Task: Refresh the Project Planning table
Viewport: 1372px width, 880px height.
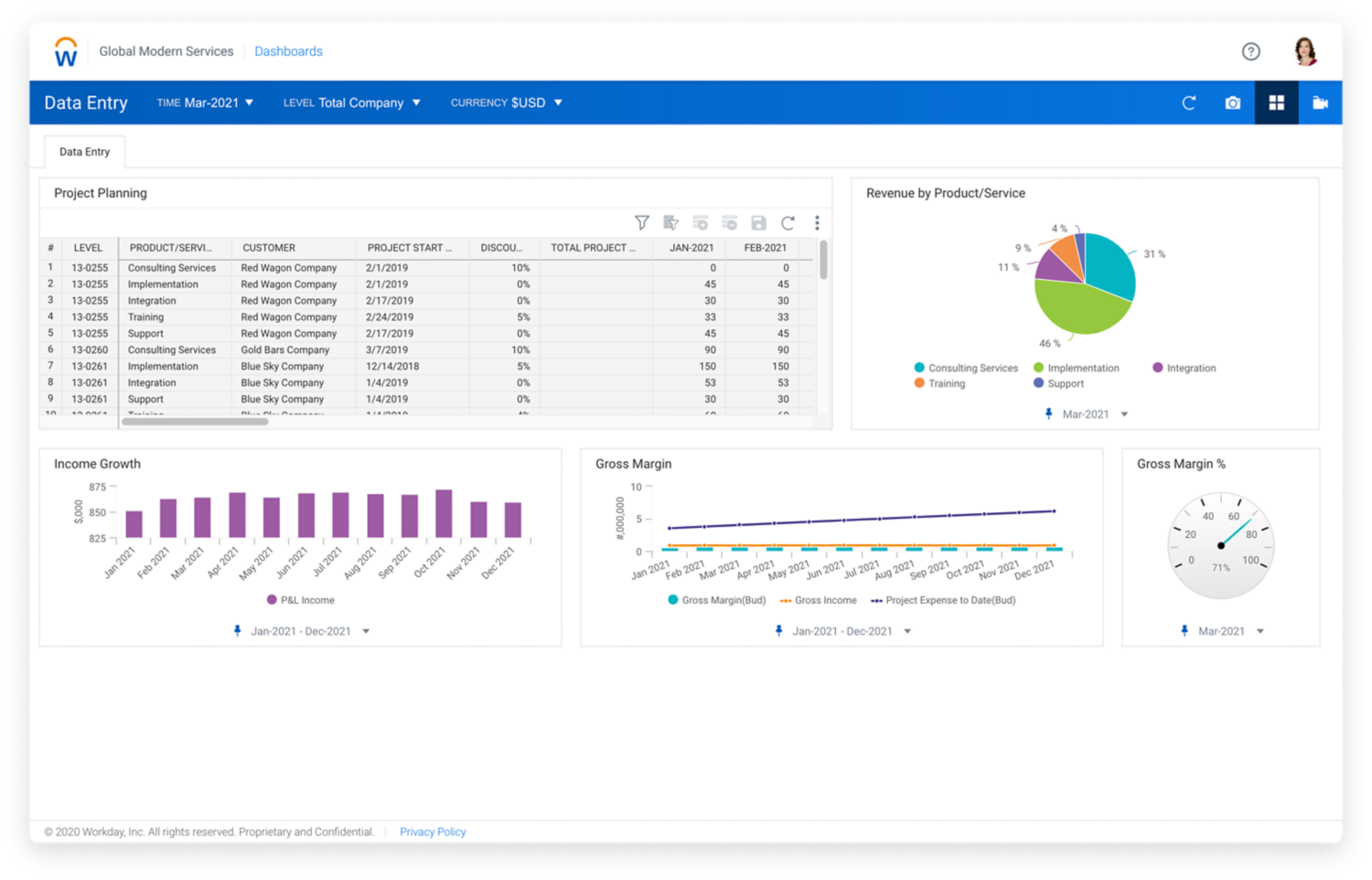Action: (x=788, y=223)
